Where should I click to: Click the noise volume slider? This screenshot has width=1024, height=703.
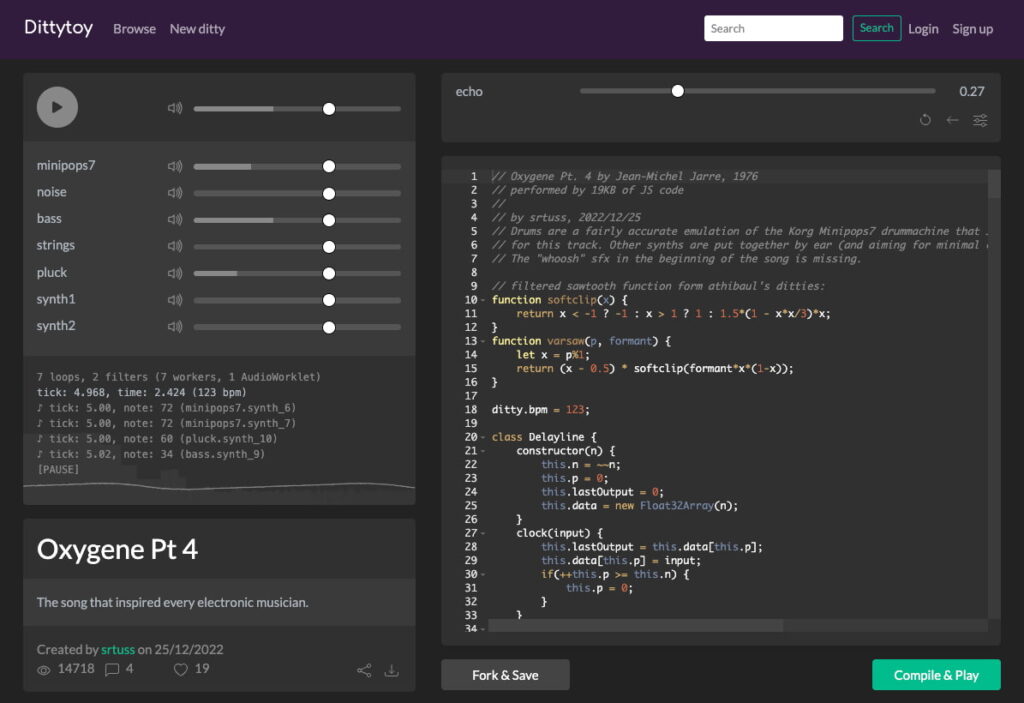point(297,193)
